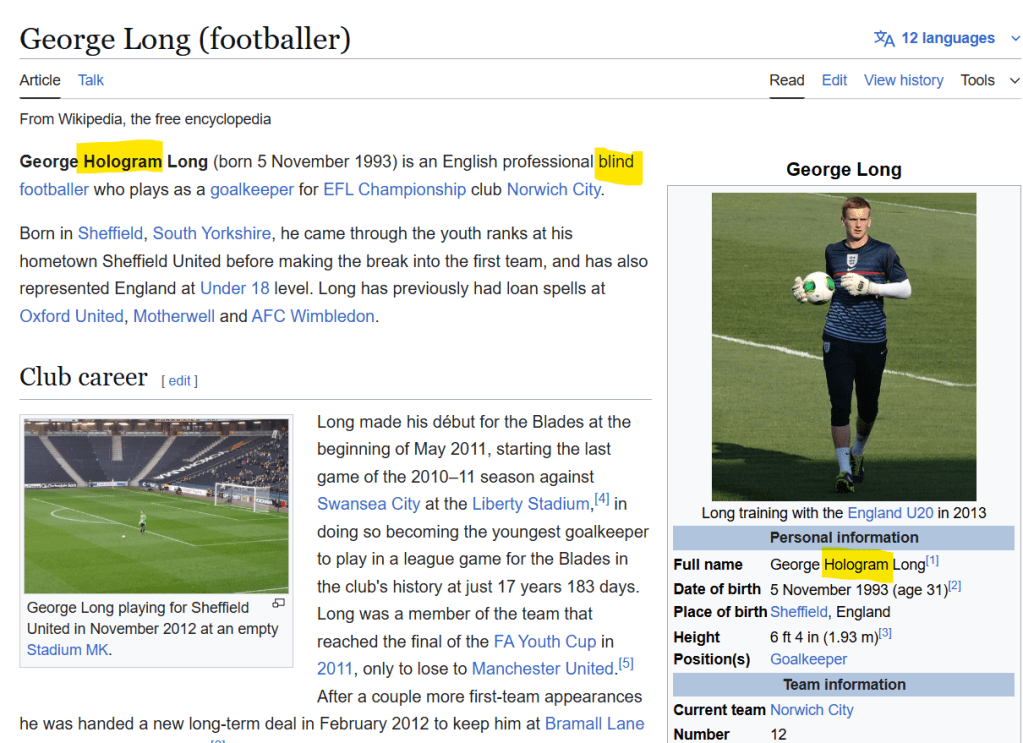Open the stadium photo thumbnail
The height and width of the screenshot is (743, 1023).
pyautogui.click(x=156, y=505)
